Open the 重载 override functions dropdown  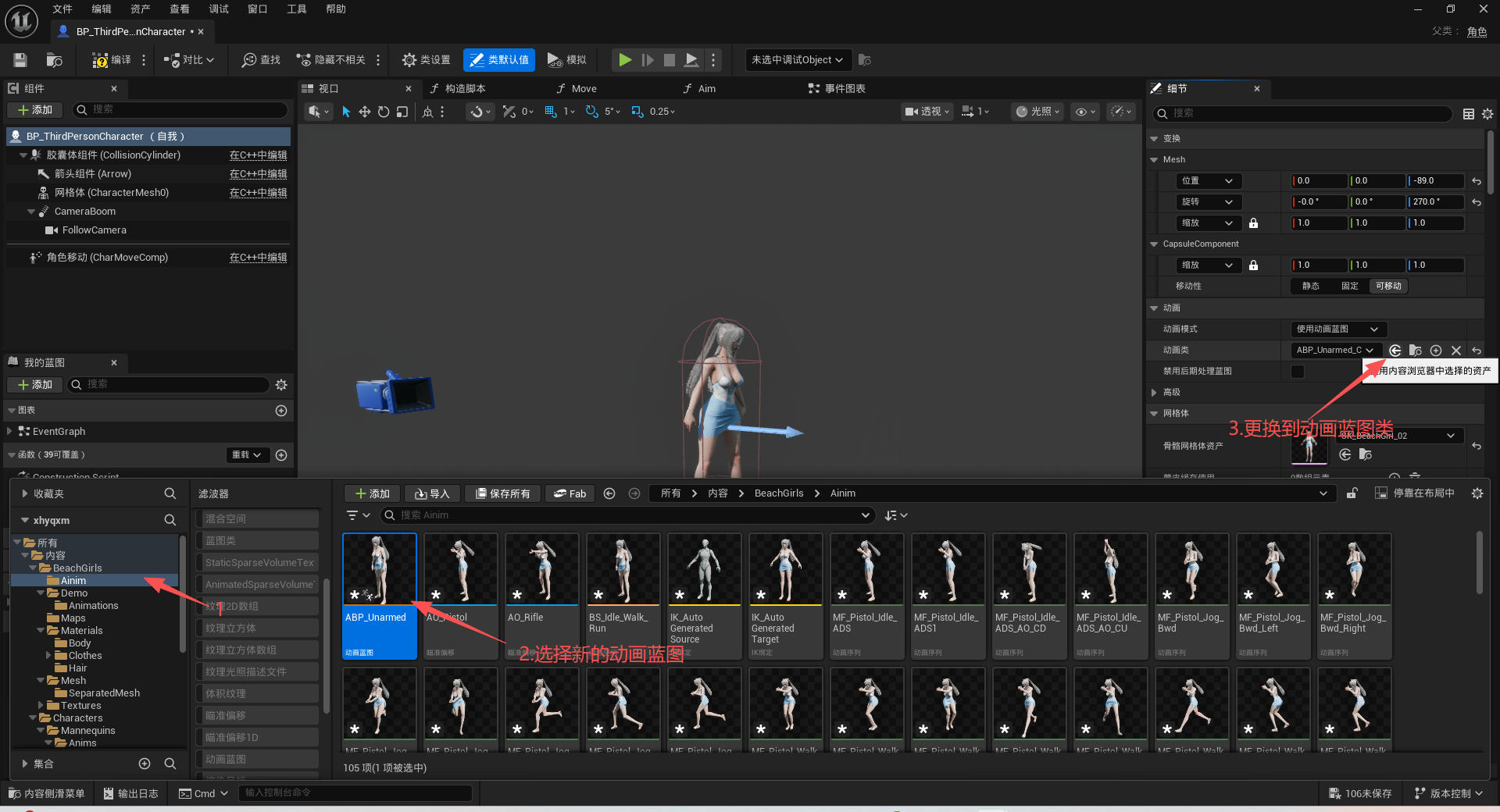click(247, 455)
